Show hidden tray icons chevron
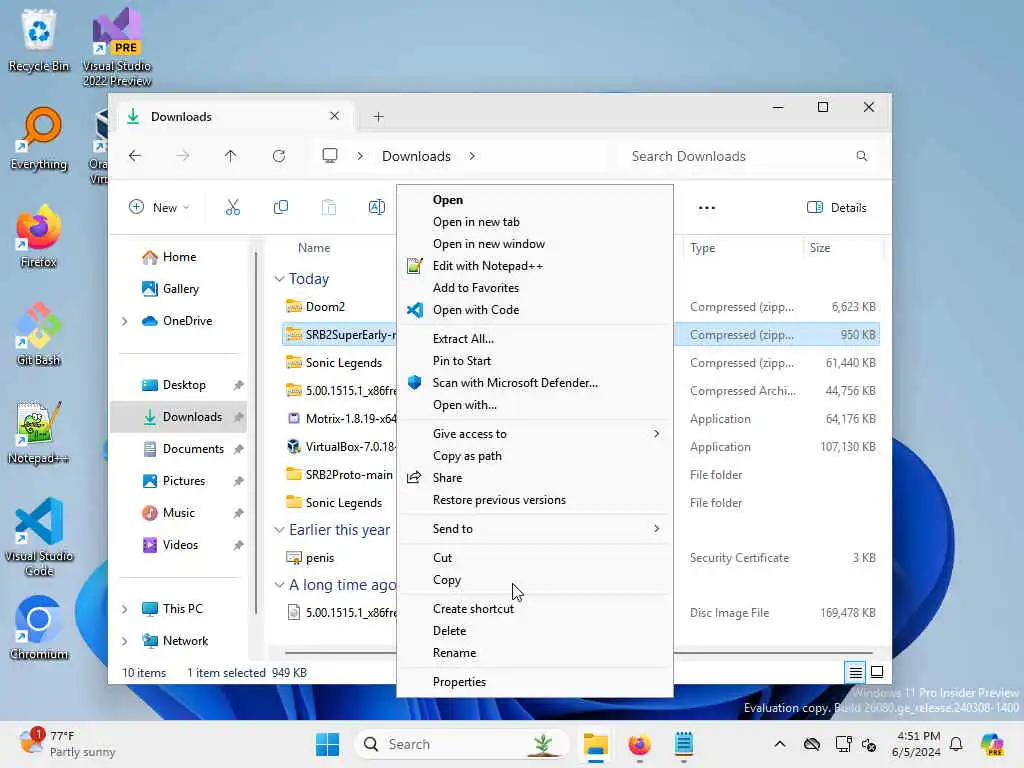The width and height of the screenshot is (1024, 768). (x=780, y=744)
